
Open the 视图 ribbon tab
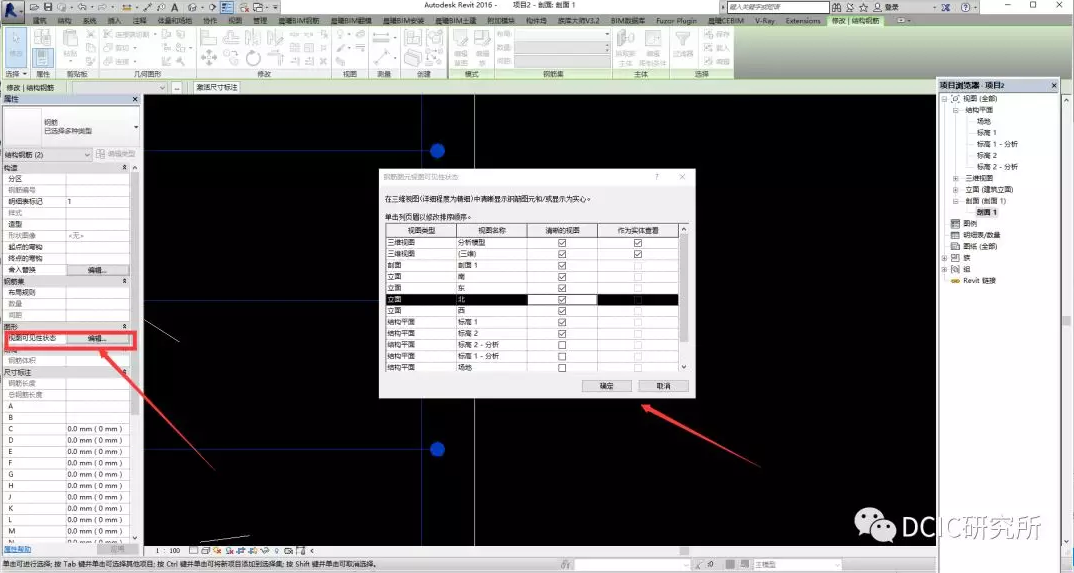(x=234, y=21)
